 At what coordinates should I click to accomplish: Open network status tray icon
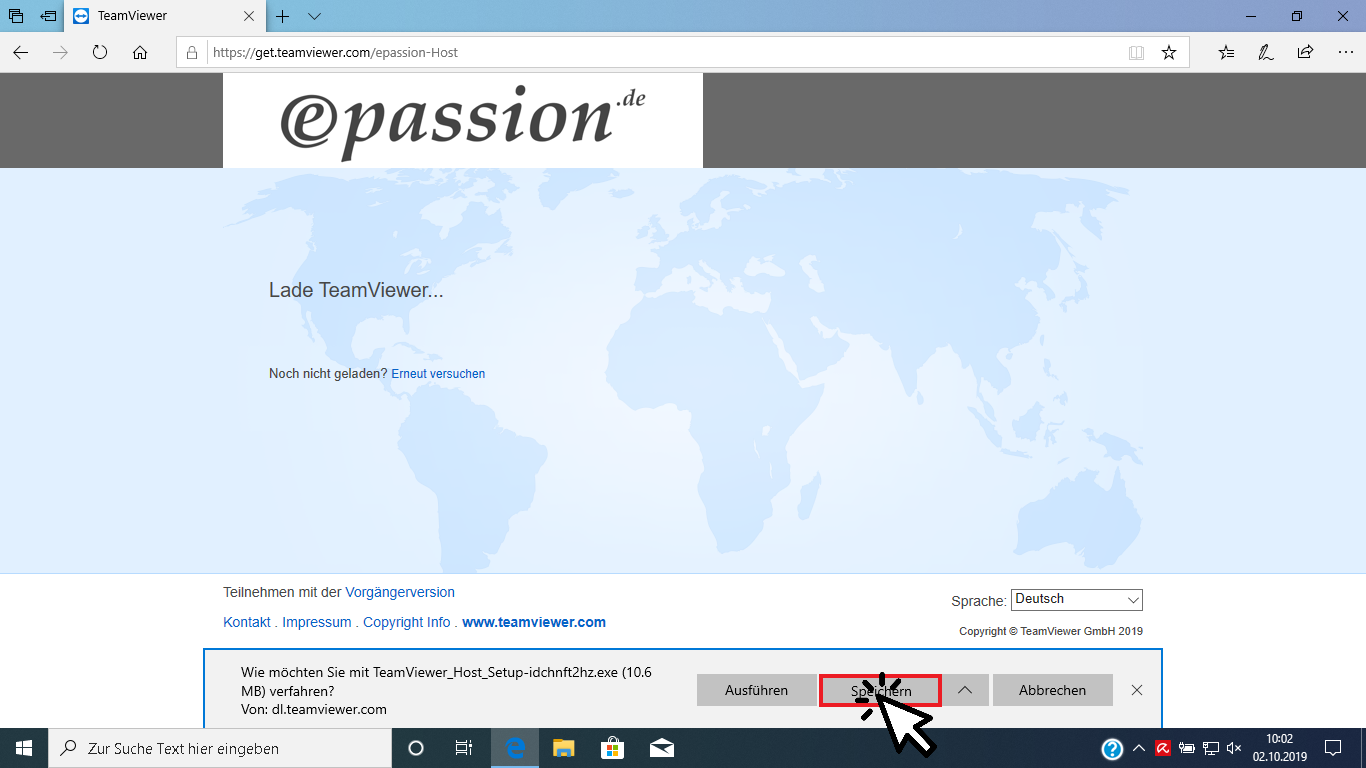coord(1211,748)
